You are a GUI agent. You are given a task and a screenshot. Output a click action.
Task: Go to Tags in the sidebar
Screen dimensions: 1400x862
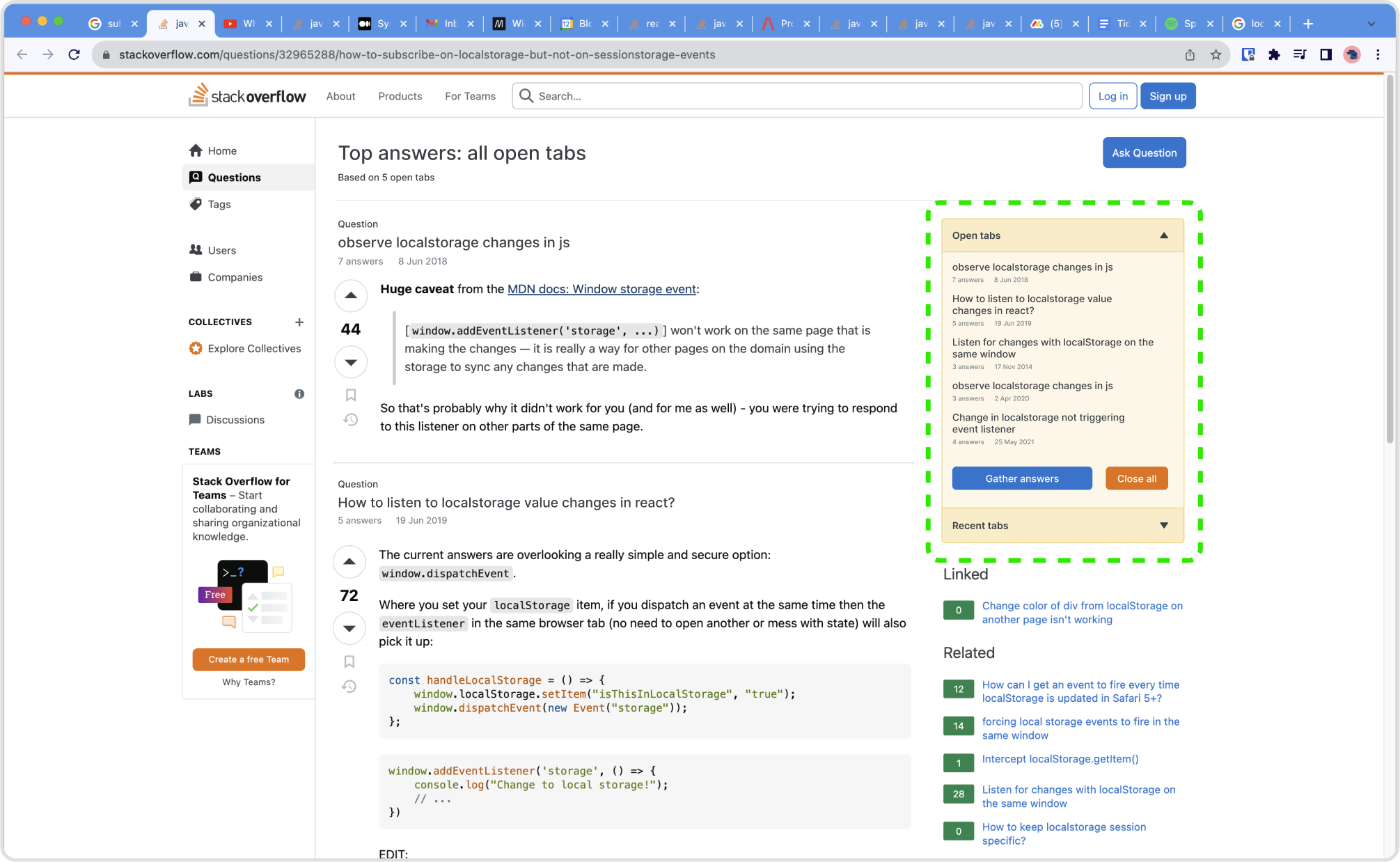[x=219, y=204]
